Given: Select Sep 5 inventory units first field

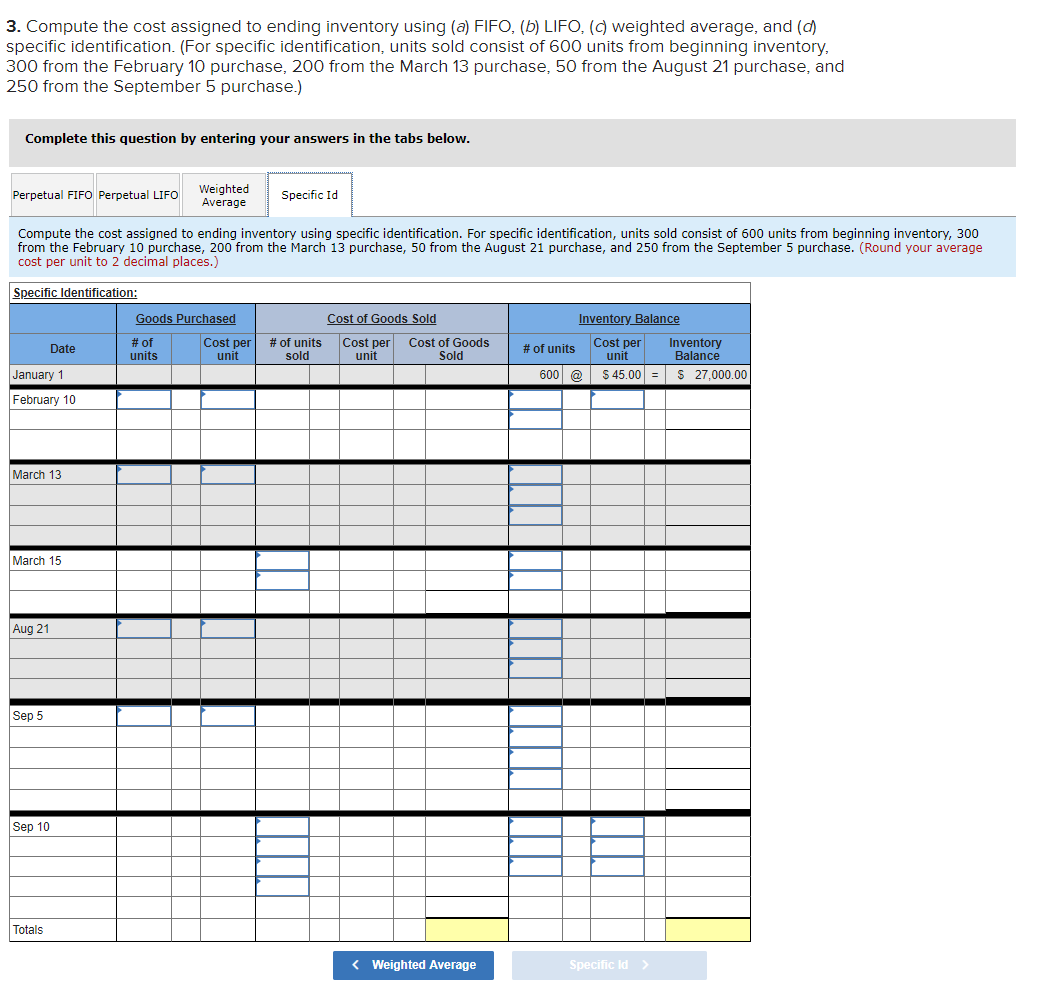Looking at the screenshot, I should point(536,716).
